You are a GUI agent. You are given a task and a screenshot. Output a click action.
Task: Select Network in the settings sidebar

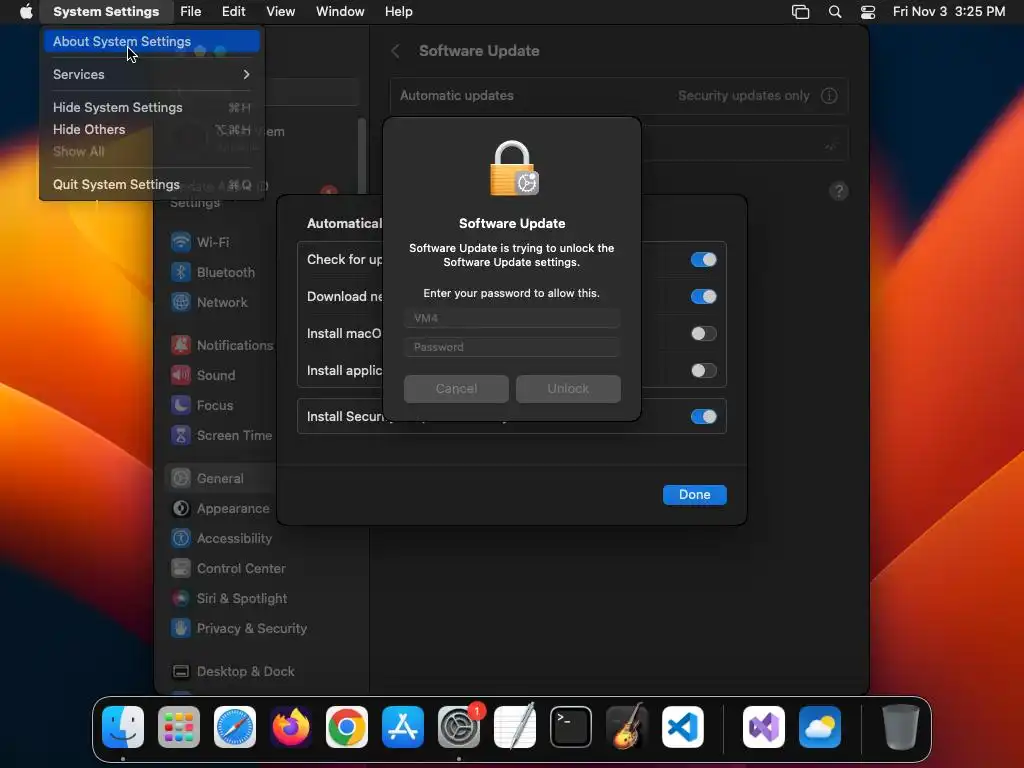coord(209,302)
